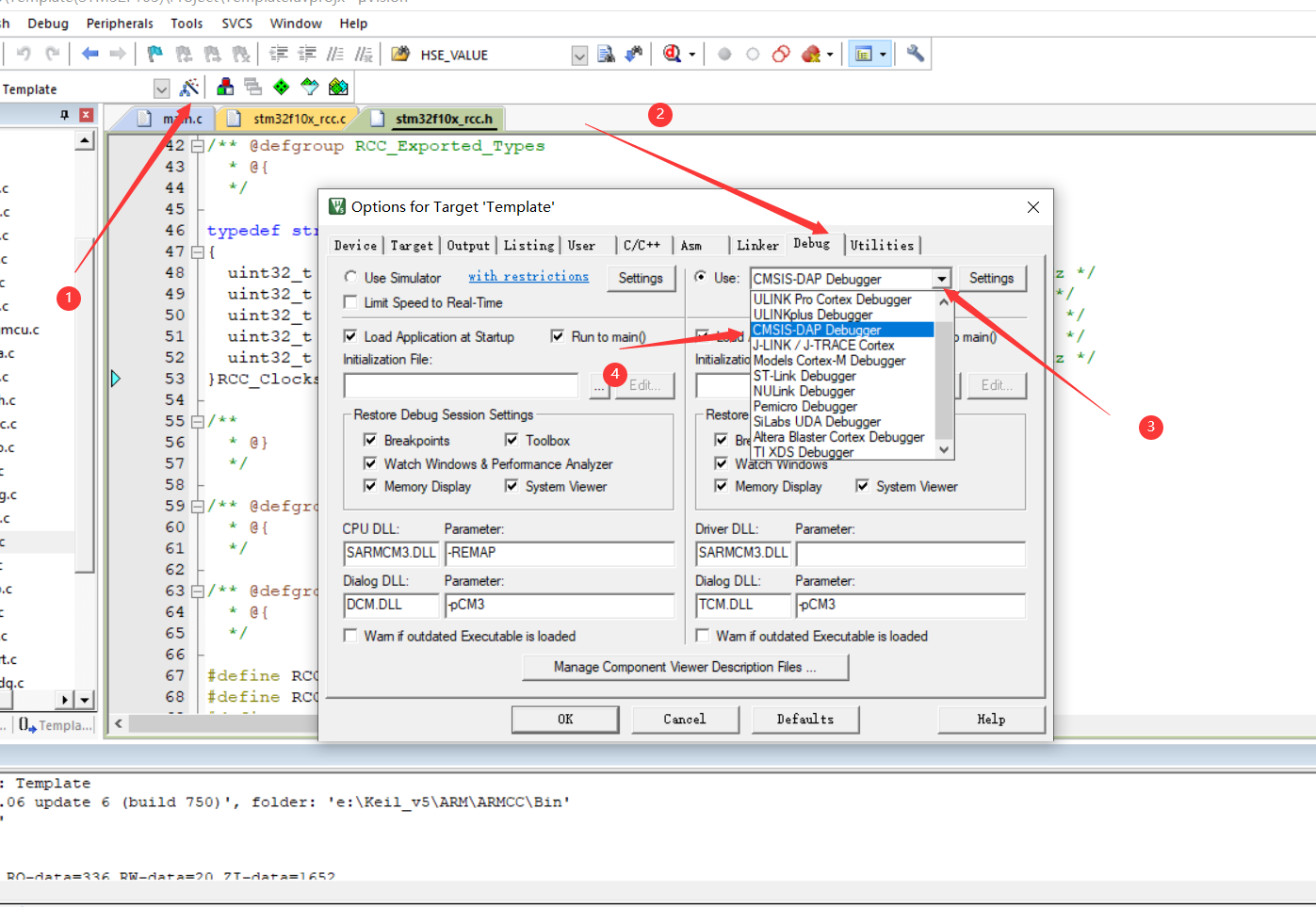1316x907 pixels.
Task: Disable all breakpoints via the red circles icon
Action: (781, 54)
